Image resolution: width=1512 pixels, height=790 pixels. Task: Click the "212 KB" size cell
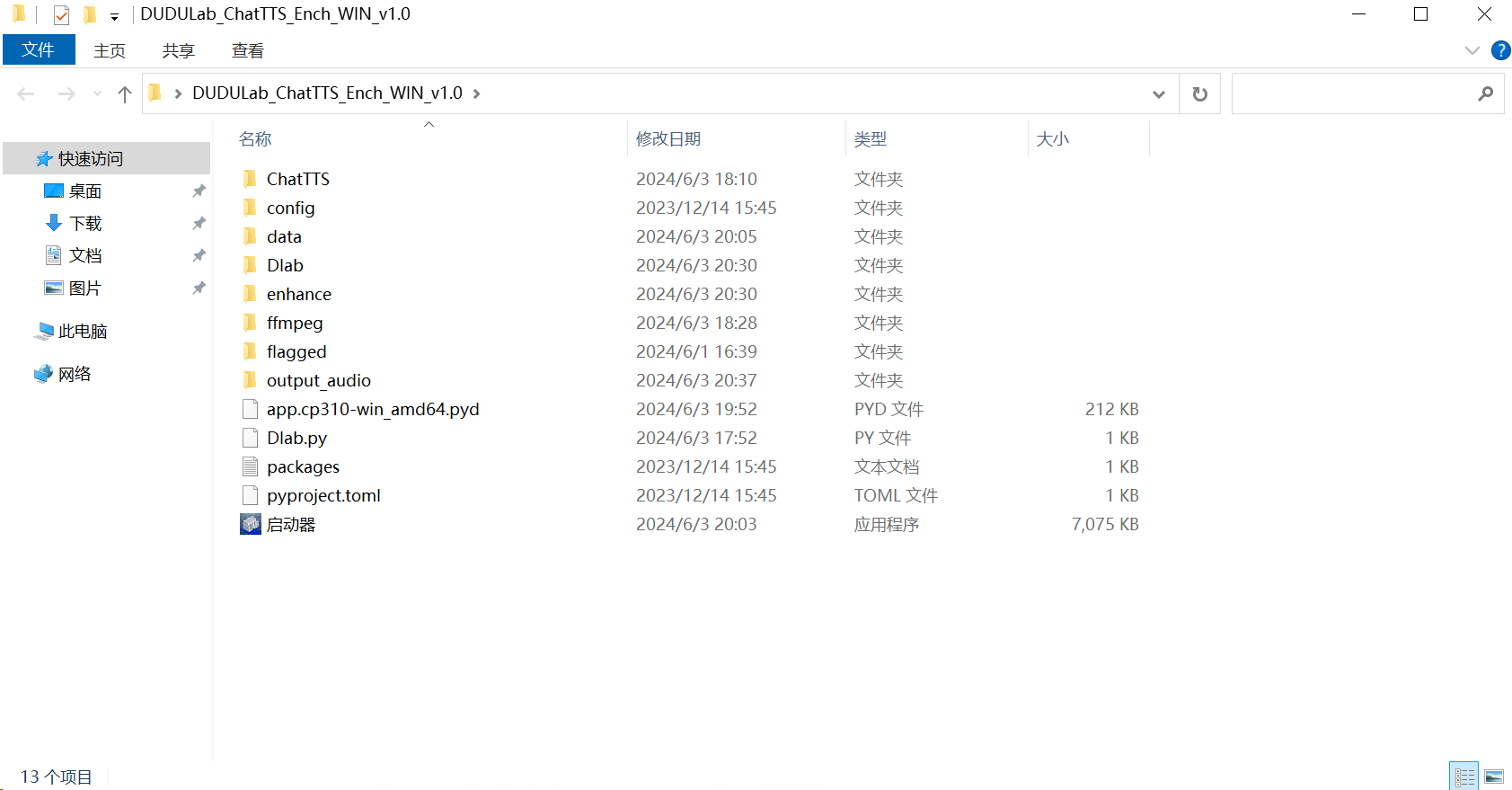(1112, 409)
